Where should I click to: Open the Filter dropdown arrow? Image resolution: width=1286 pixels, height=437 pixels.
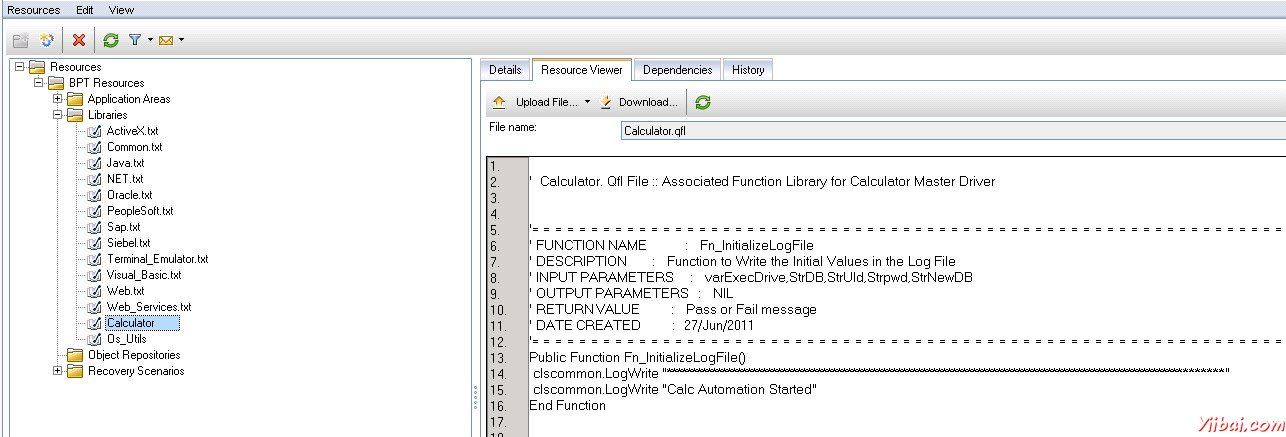pos(150,40)
